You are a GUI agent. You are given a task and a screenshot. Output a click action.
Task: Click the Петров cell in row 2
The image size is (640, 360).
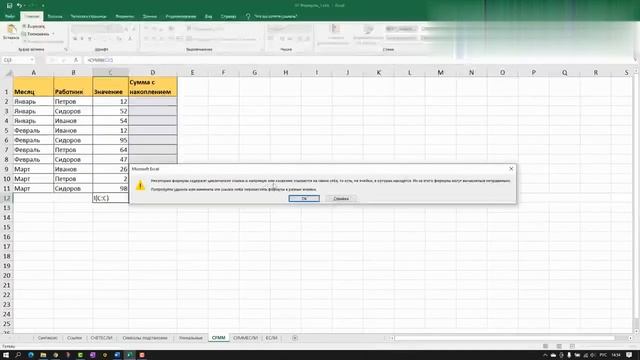tap(73, 101)
